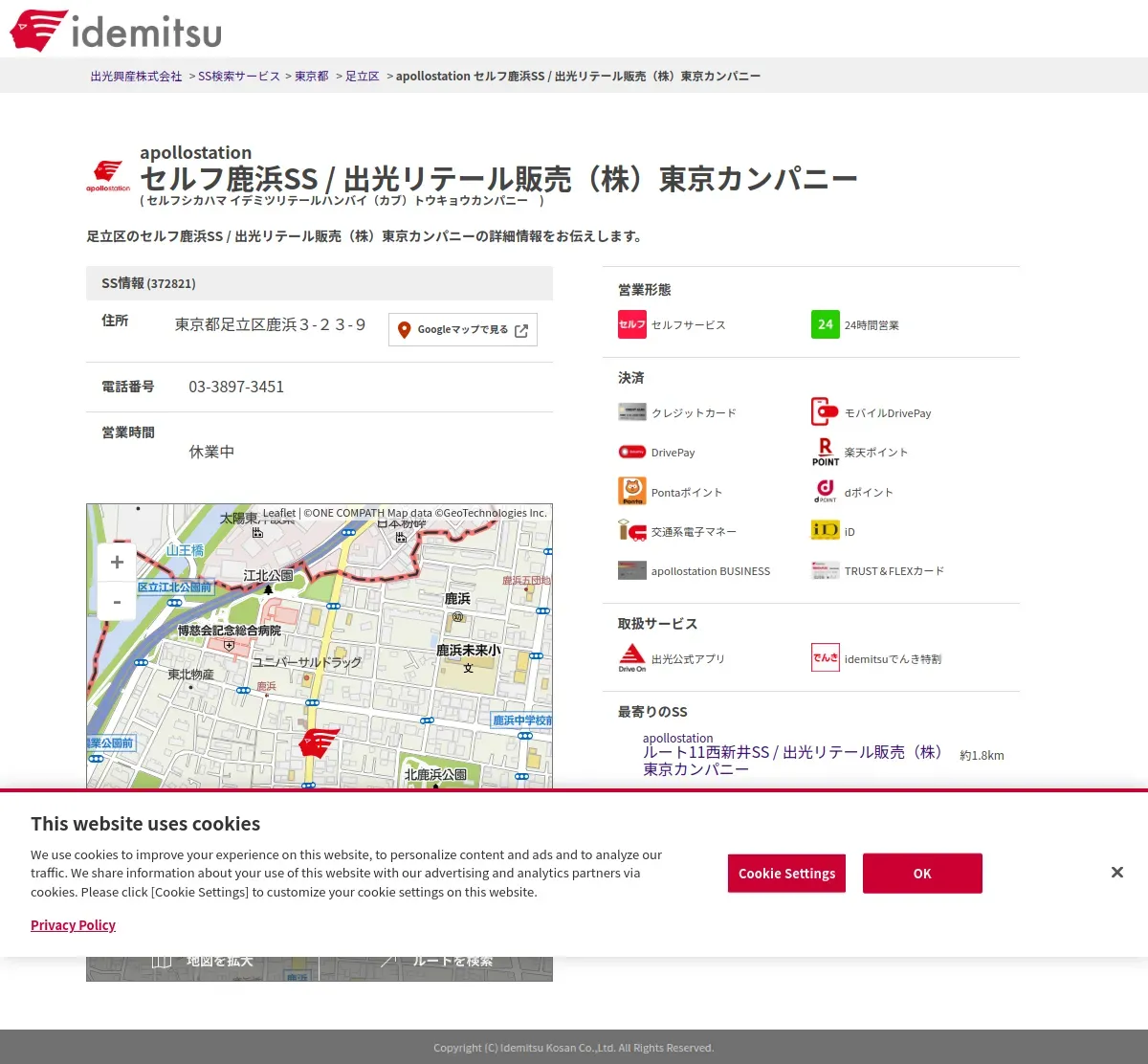Click the 楽天ポイント label
This screenshot has width=1148, height=1064.
876,453
